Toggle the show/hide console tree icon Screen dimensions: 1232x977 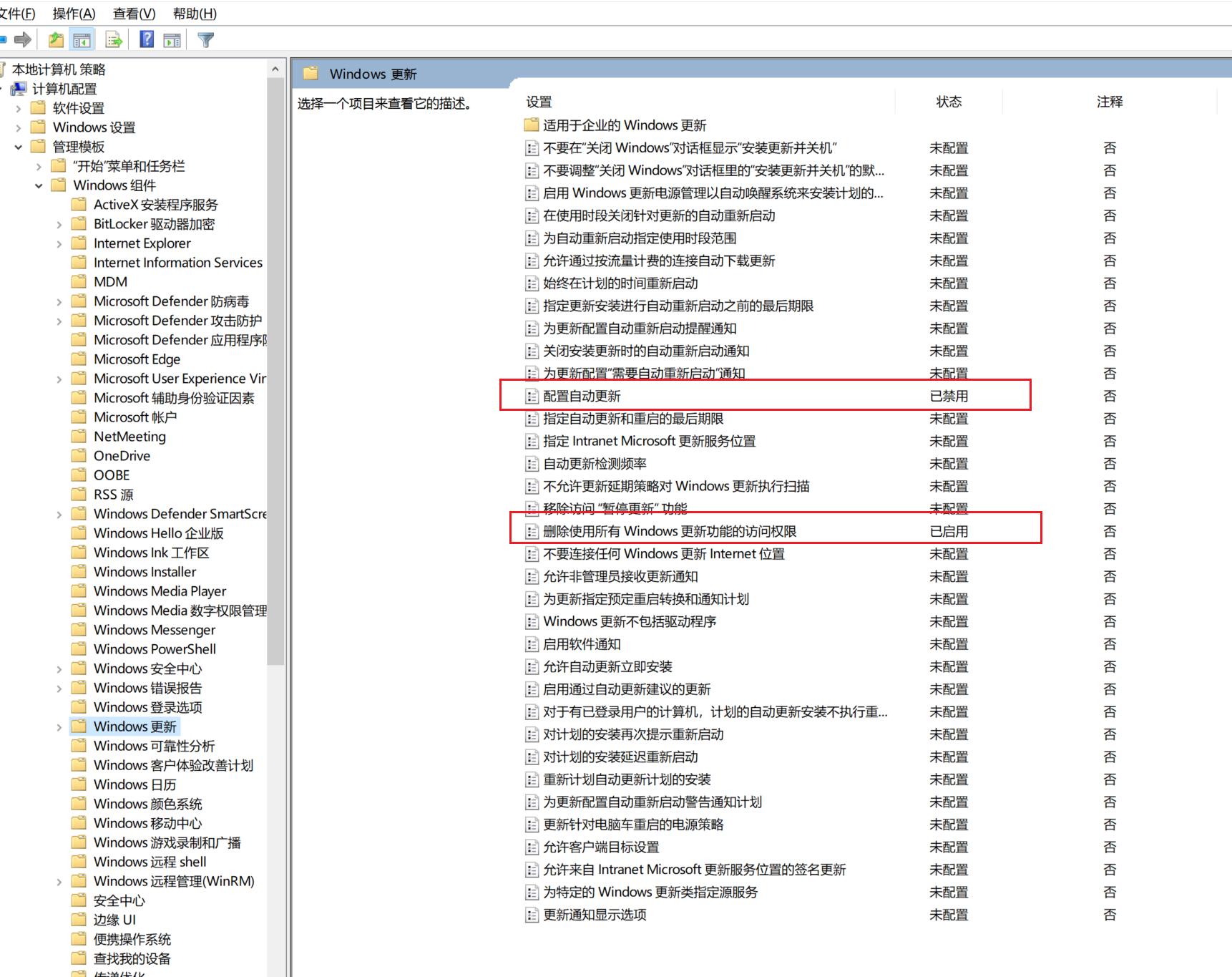click(x=82, y=40)
